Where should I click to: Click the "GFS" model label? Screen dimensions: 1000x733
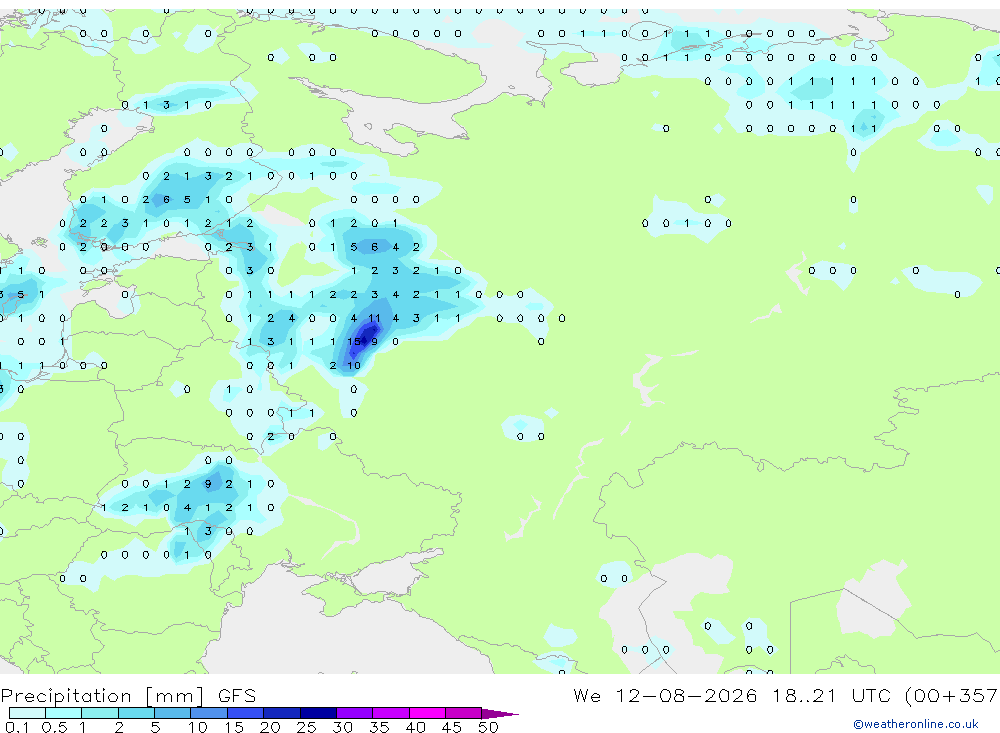point(237,695)
